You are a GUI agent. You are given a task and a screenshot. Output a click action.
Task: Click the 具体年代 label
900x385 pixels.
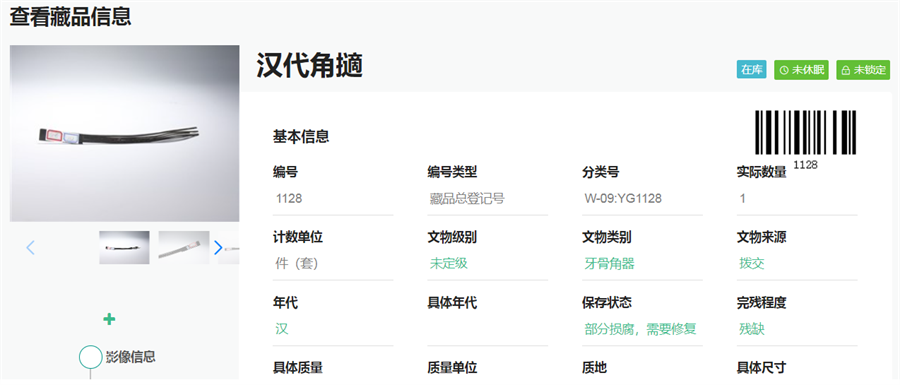coord(452,302)
